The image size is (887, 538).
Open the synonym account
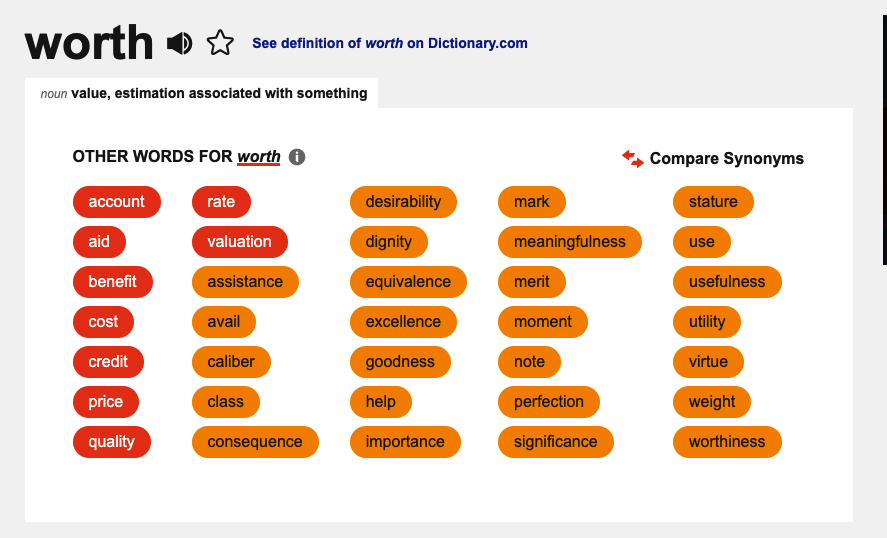(x=117, y=202)
